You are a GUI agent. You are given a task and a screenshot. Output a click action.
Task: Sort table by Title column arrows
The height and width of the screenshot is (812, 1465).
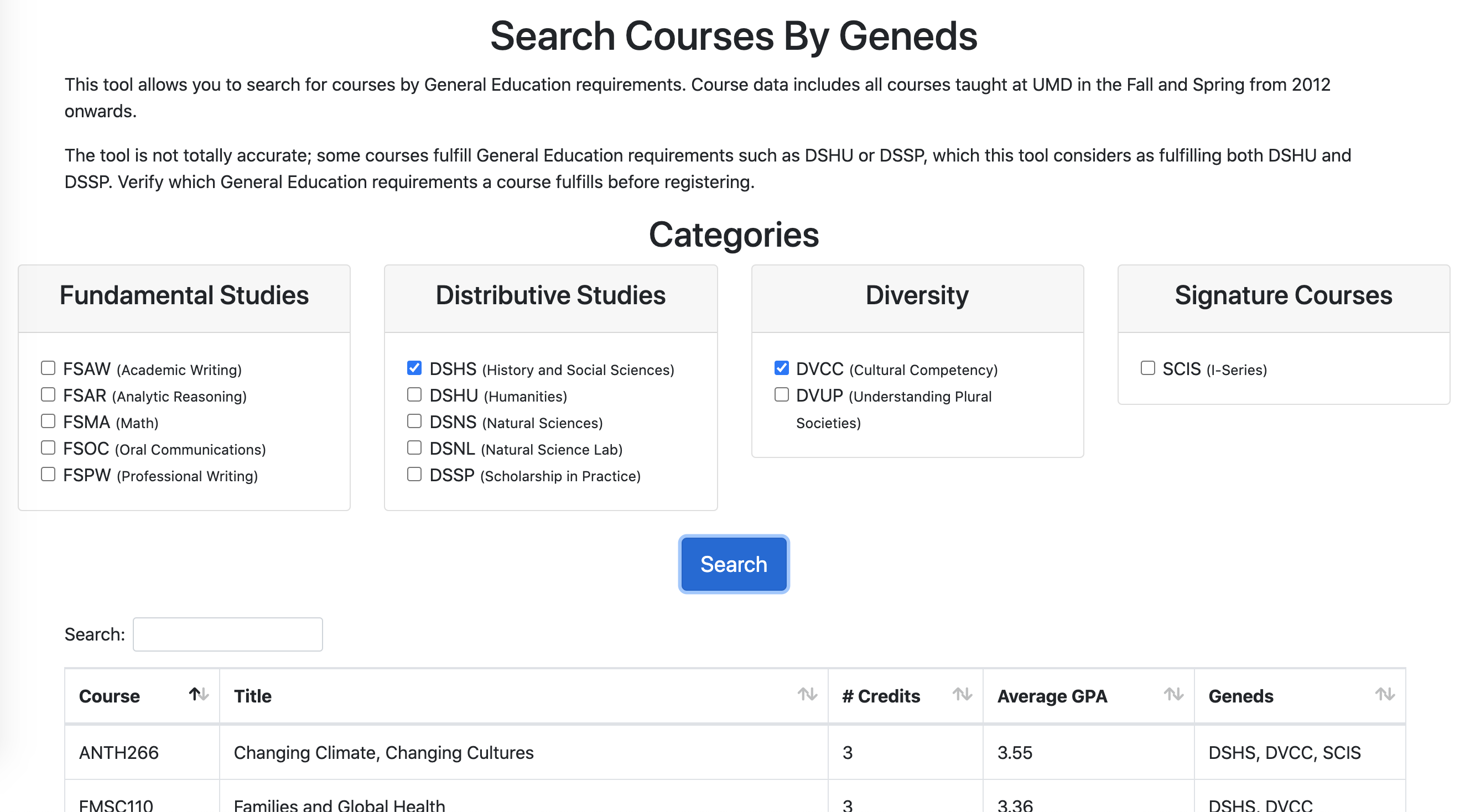(x=807, y=694)
